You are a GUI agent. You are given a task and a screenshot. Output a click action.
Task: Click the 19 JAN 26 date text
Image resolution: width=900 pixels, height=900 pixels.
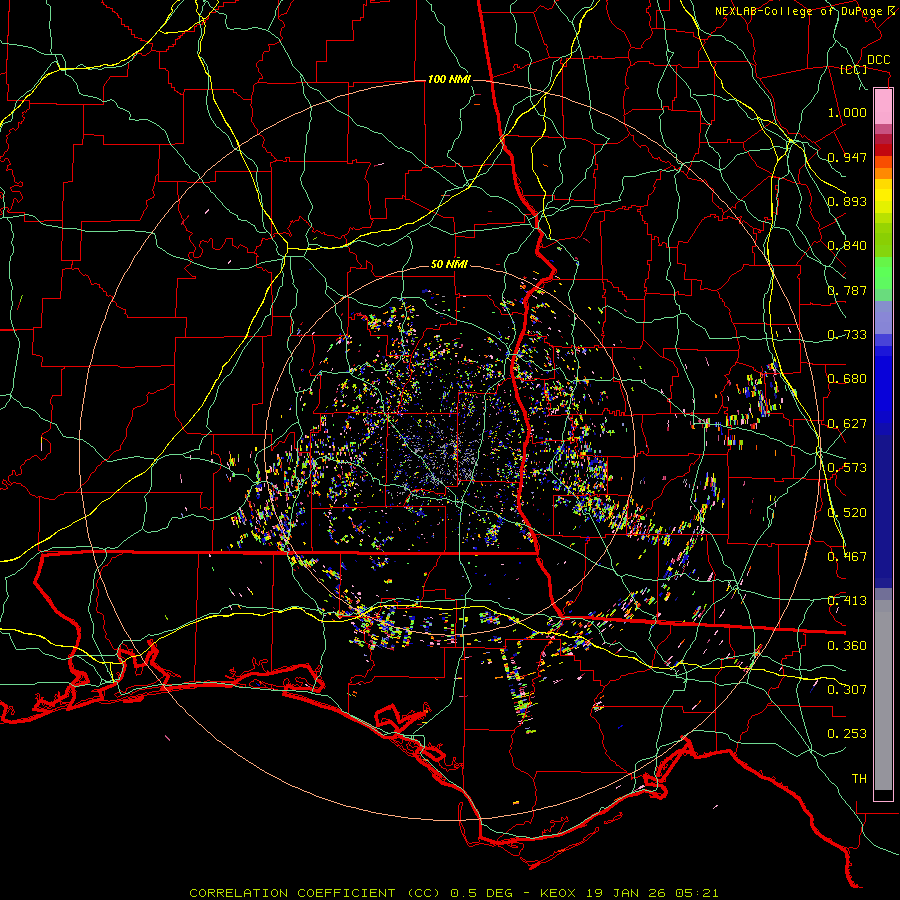coord(625,893)
